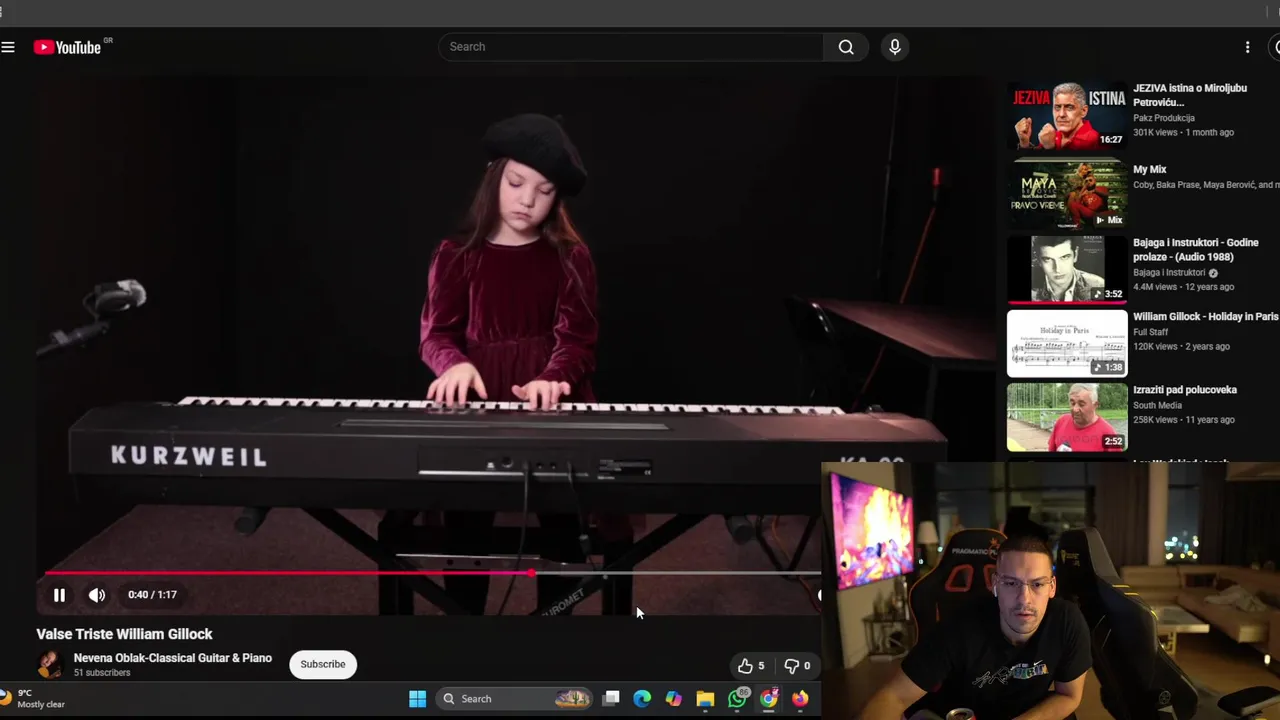Open Izraziti pad polucoveka thumbnail
The image size is (1280, 720).
(x=1067, y=417)
